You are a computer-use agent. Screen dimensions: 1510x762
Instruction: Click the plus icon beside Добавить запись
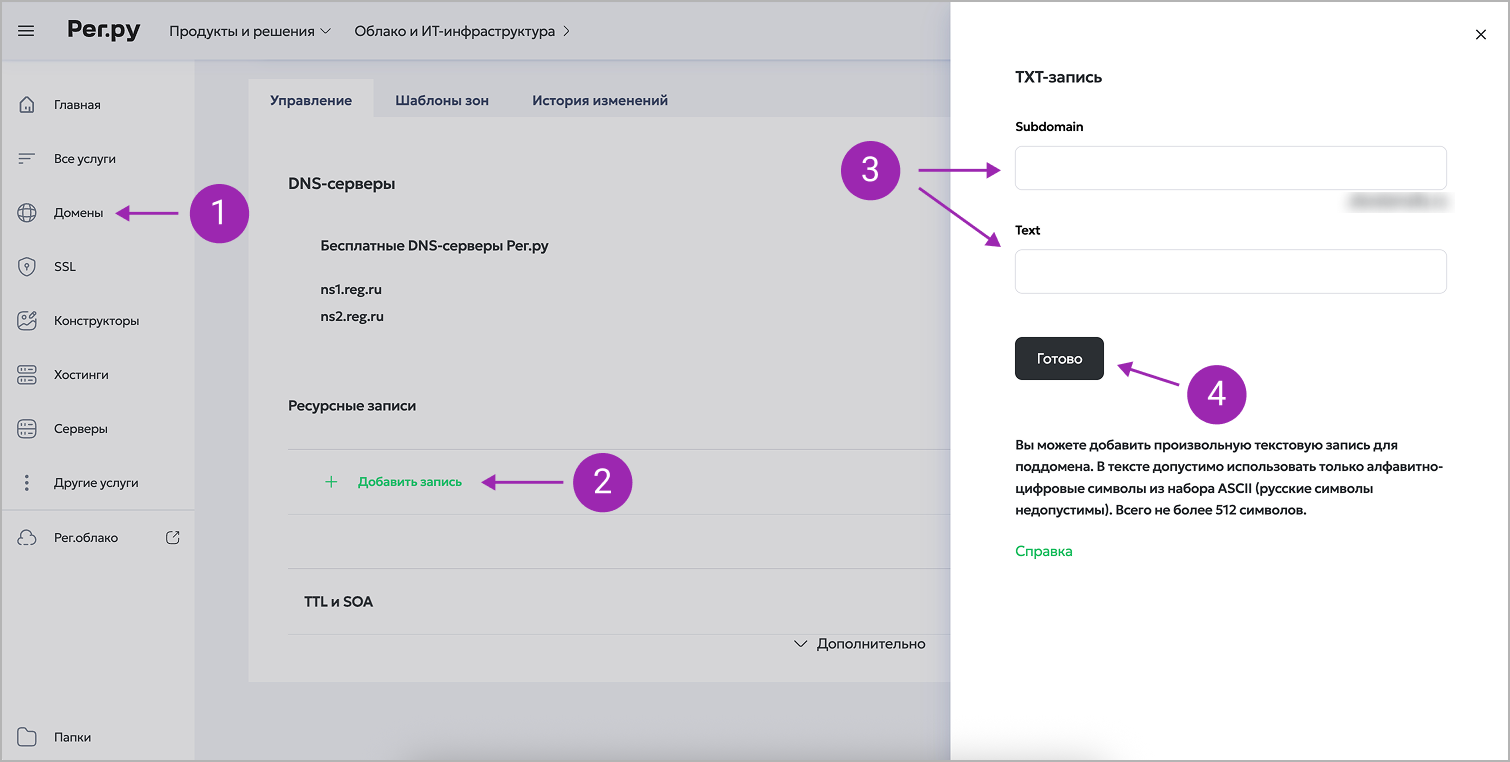pos(331,482)
